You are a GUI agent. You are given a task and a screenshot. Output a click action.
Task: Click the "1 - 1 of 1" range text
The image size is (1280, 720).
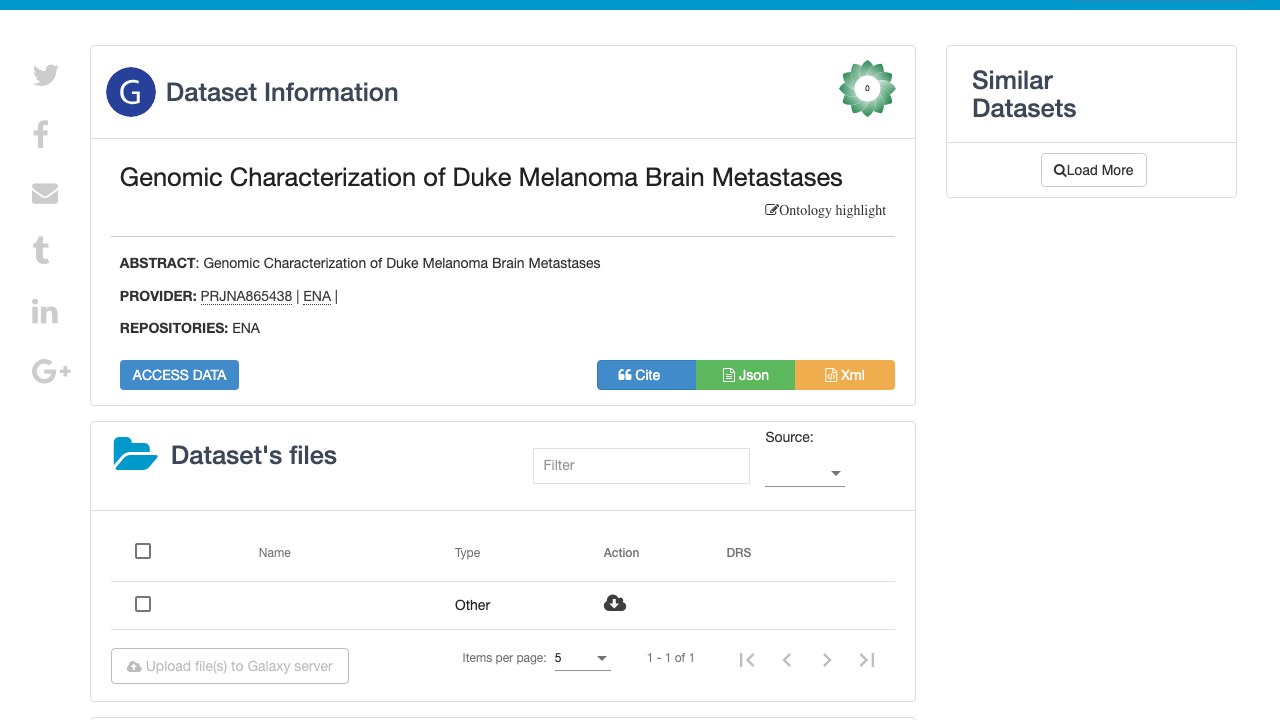[670, 658]
